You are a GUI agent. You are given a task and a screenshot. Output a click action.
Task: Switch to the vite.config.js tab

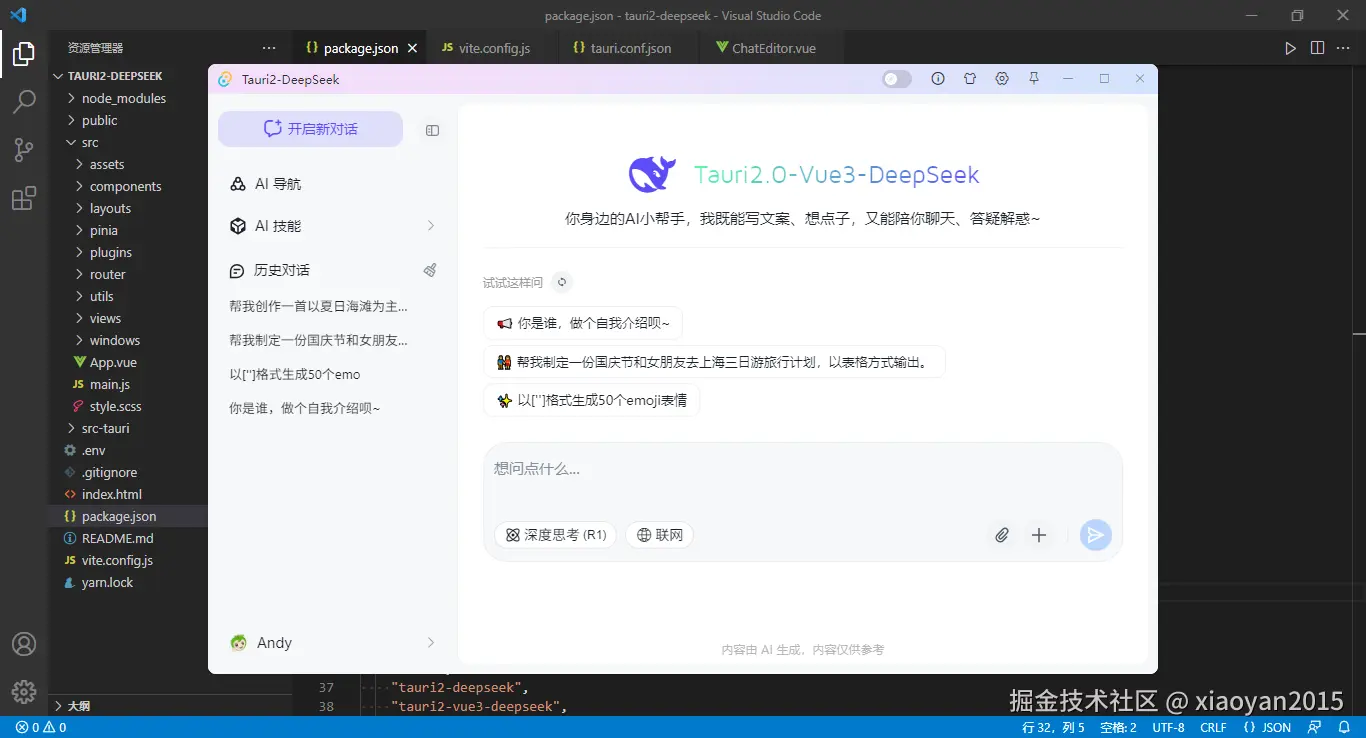(487, 47)
